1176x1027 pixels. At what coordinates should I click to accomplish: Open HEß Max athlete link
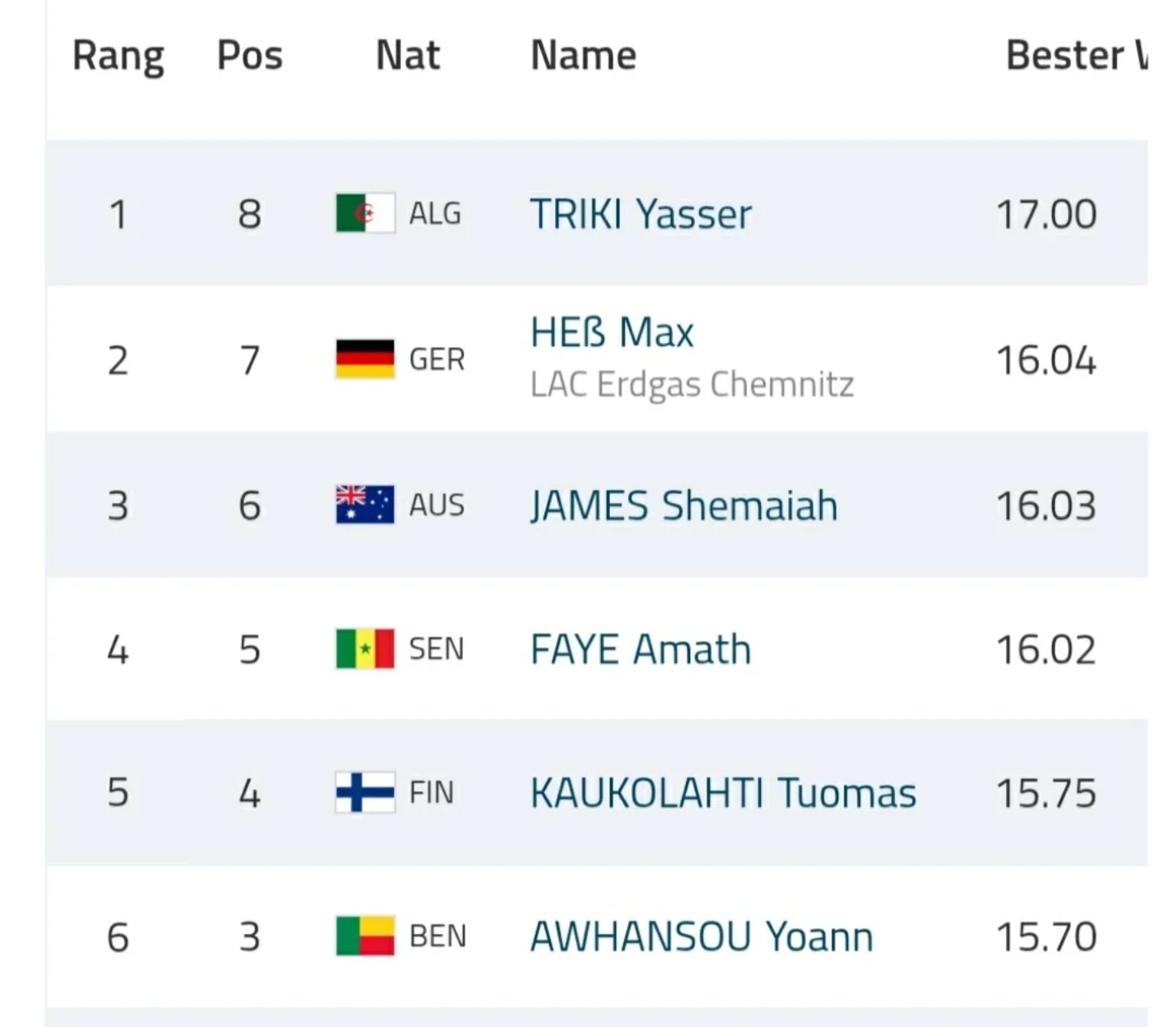[x=612, y=333]
